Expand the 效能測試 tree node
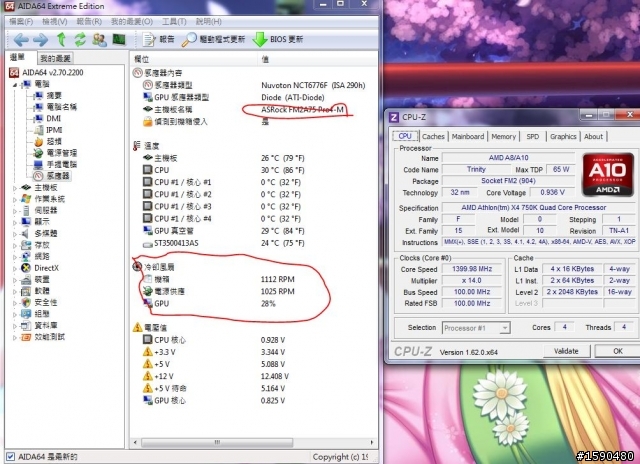Image resolution: width=640 pixels, height=464 pixels. (15, 337)
